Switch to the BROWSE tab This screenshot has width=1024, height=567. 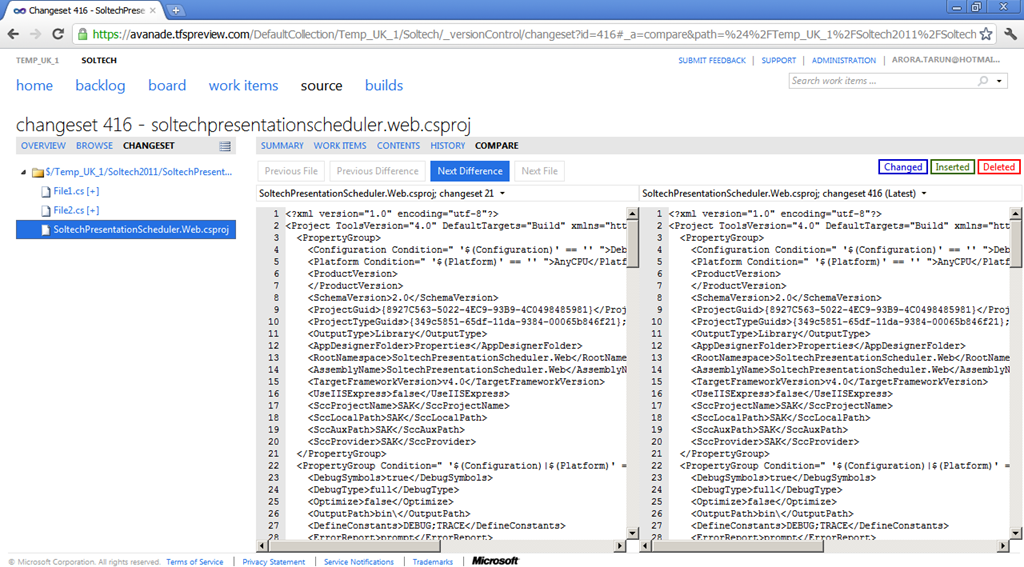94,146
